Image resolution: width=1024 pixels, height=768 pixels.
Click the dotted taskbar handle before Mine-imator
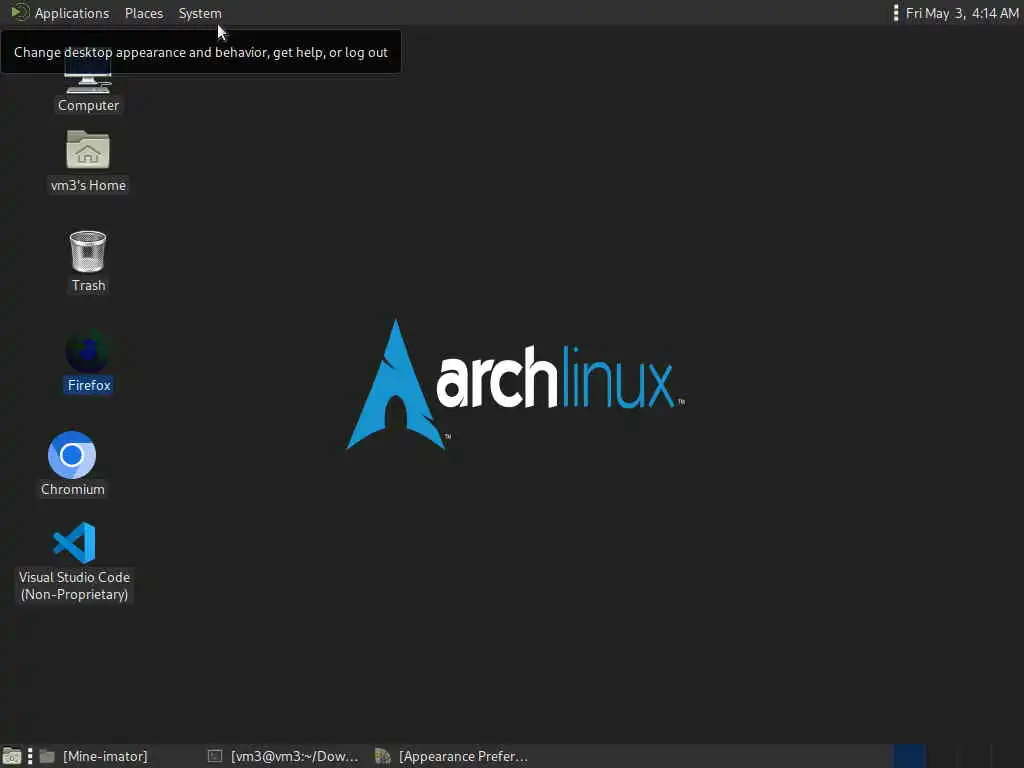tap(30, 756)
